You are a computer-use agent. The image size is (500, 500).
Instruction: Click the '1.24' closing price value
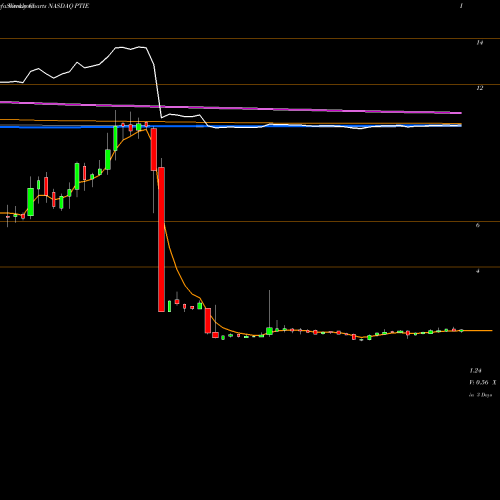(x=476, y=371)
